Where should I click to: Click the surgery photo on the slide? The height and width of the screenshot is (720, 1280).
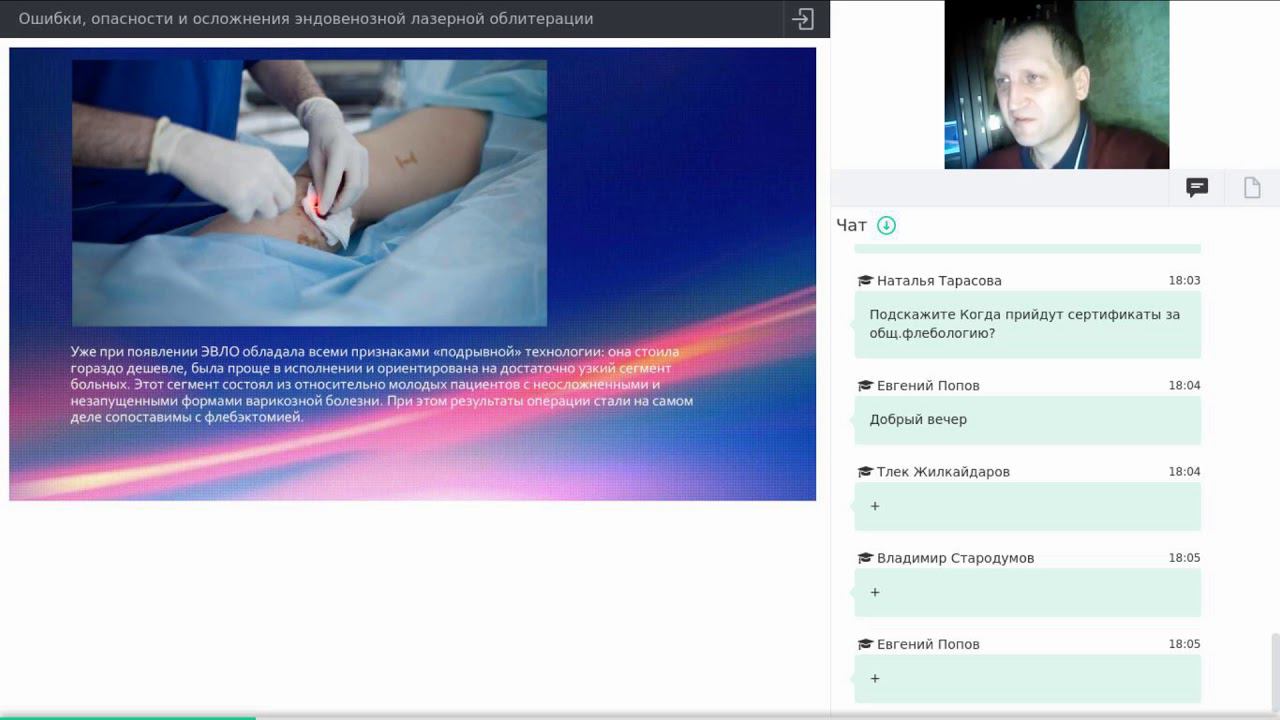[x=309, y=193]
